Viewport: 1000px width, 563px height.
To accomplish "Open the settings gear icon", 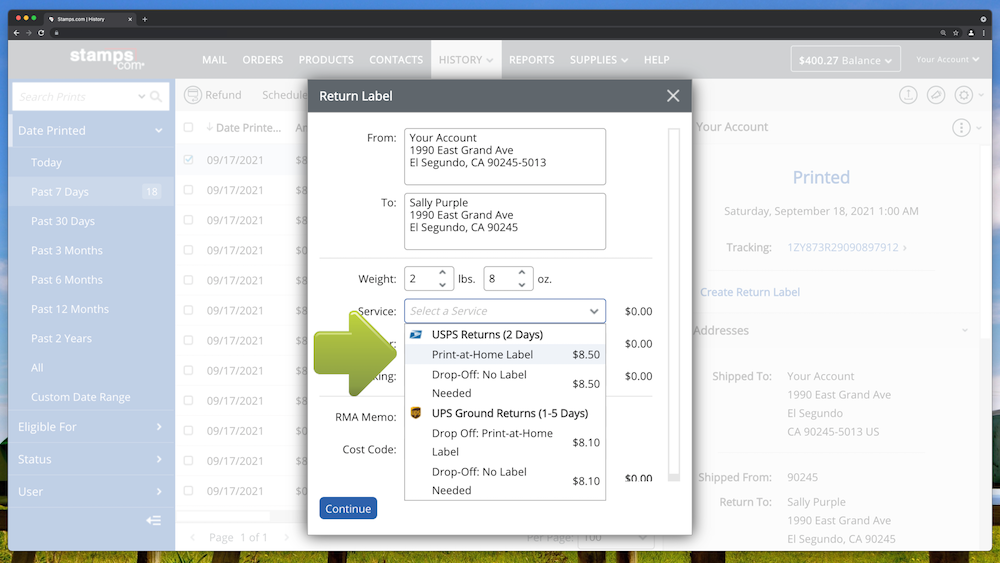I will [964, 95].
